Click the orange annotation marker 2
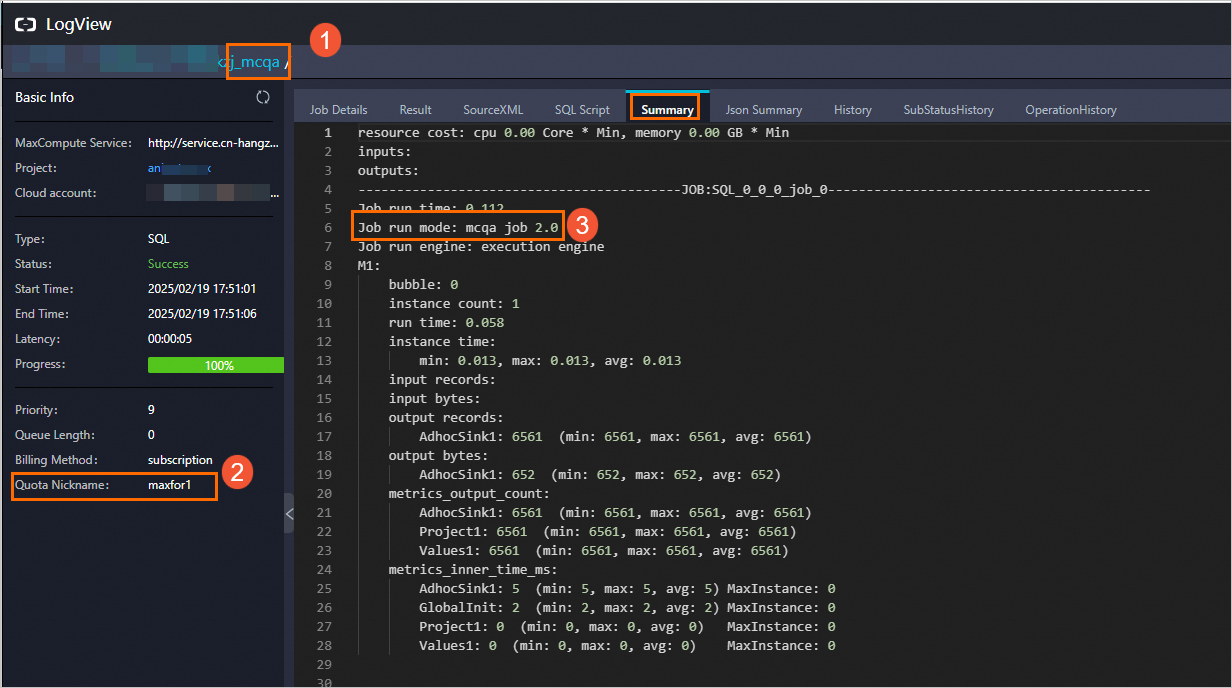This screenshot has height=688, width=1232. click(235, 472)
